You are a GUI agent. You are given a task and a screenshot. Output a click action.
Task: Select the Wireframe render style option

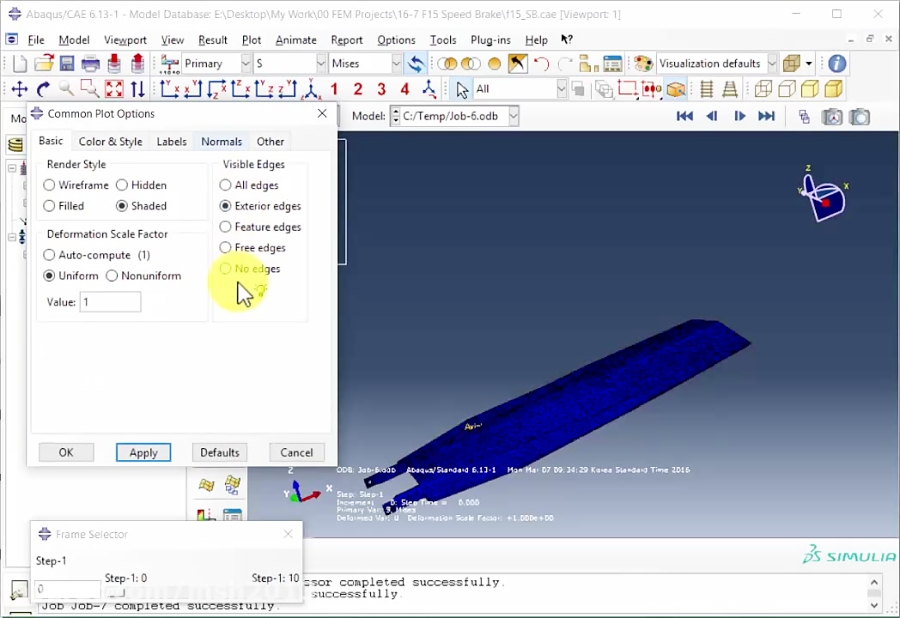(x=49, y=185)
